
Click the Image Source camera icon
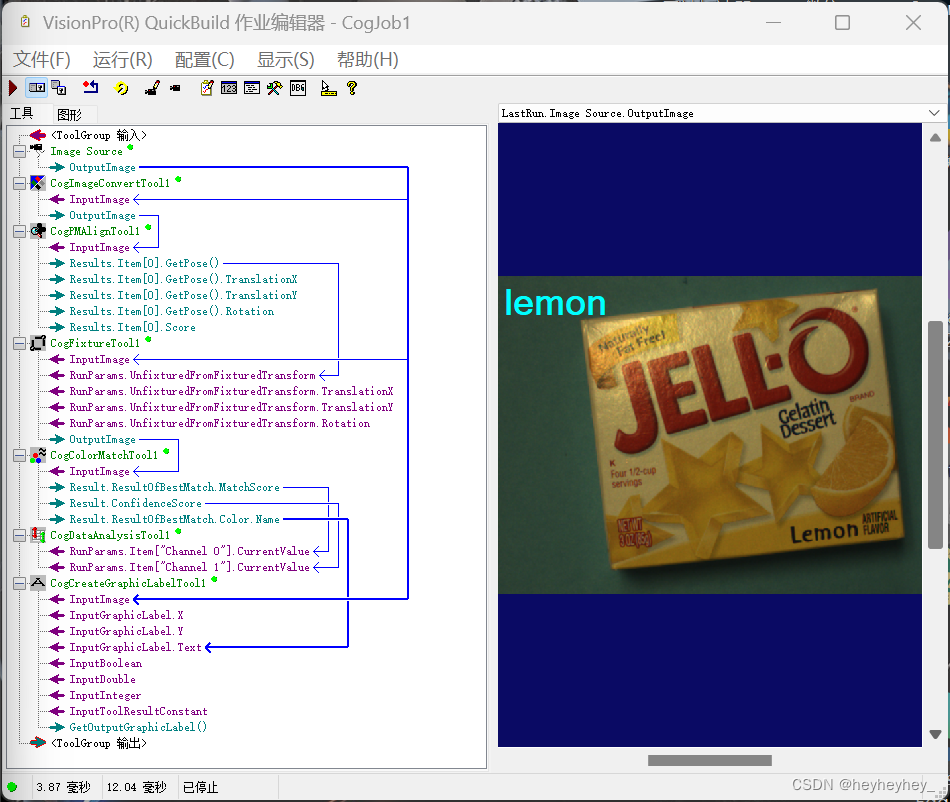38,150
